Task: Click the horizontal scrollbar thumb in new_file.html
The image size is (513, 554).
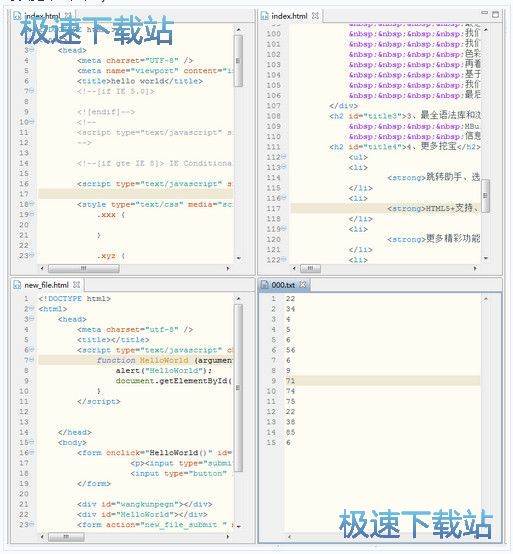Action: (x=66, y=537)
